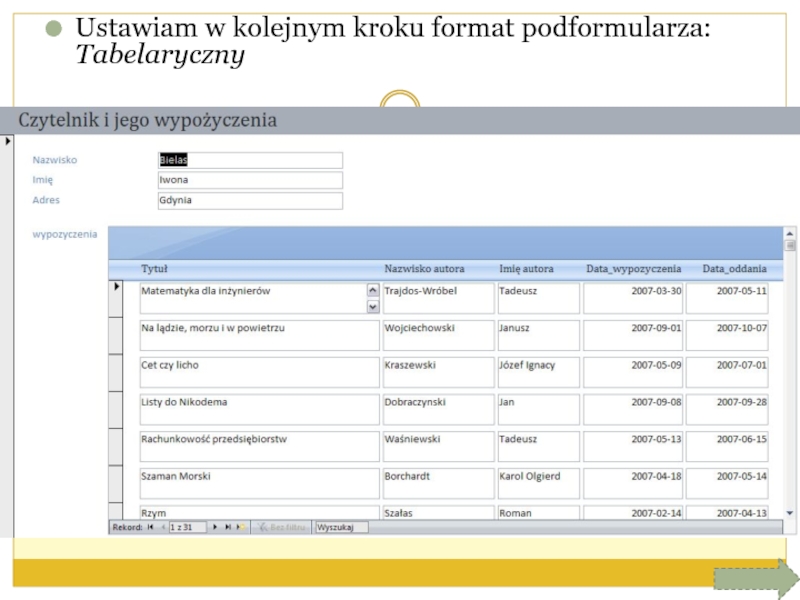Image resolution: width=800 pixels, height=600 pixels.
Task: Jump to last record in navigation bar
Action: pos(228,527)
